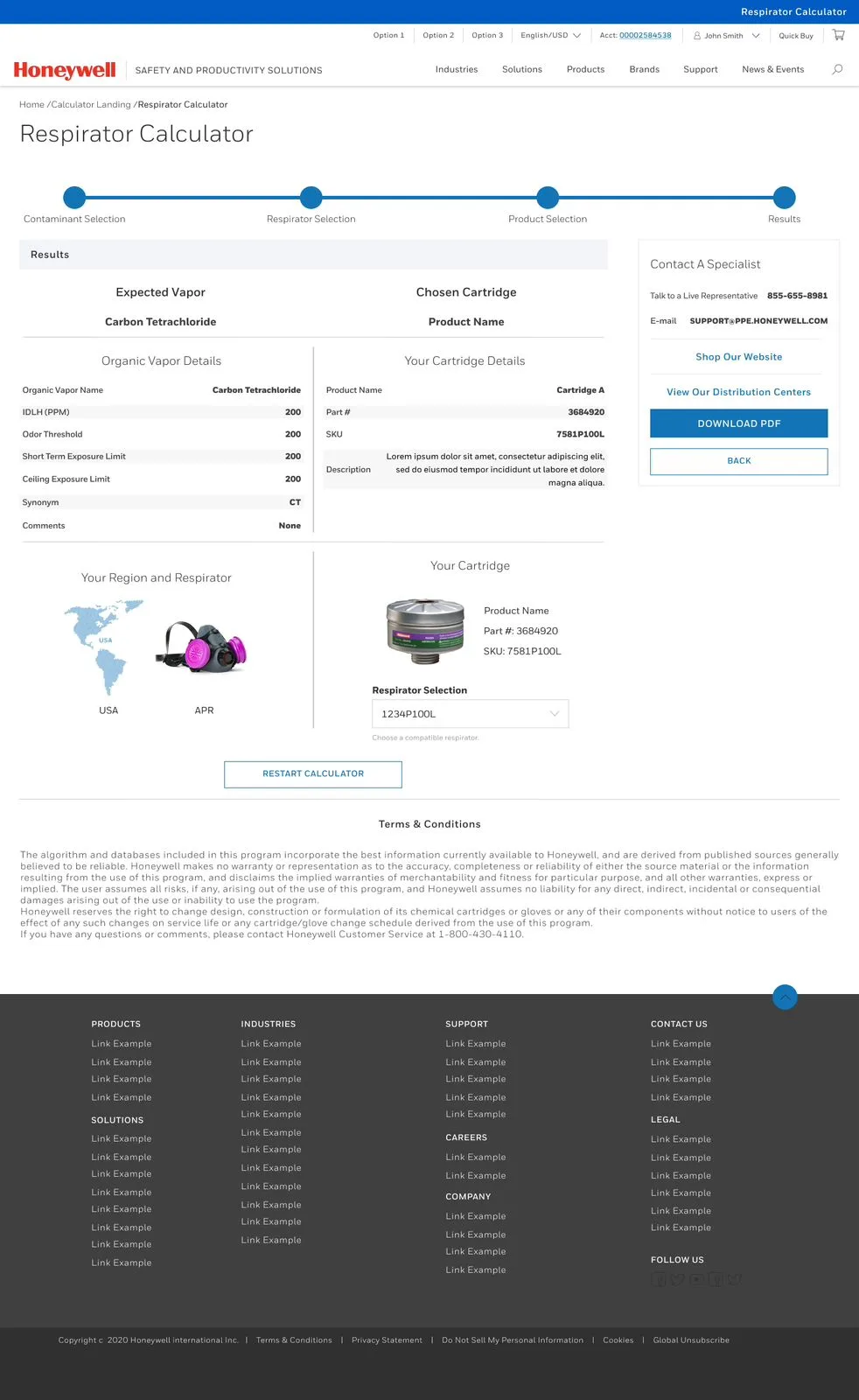Click the phone number 855-655-8981
Screen dimensions: 859x1400
[797, 296]
